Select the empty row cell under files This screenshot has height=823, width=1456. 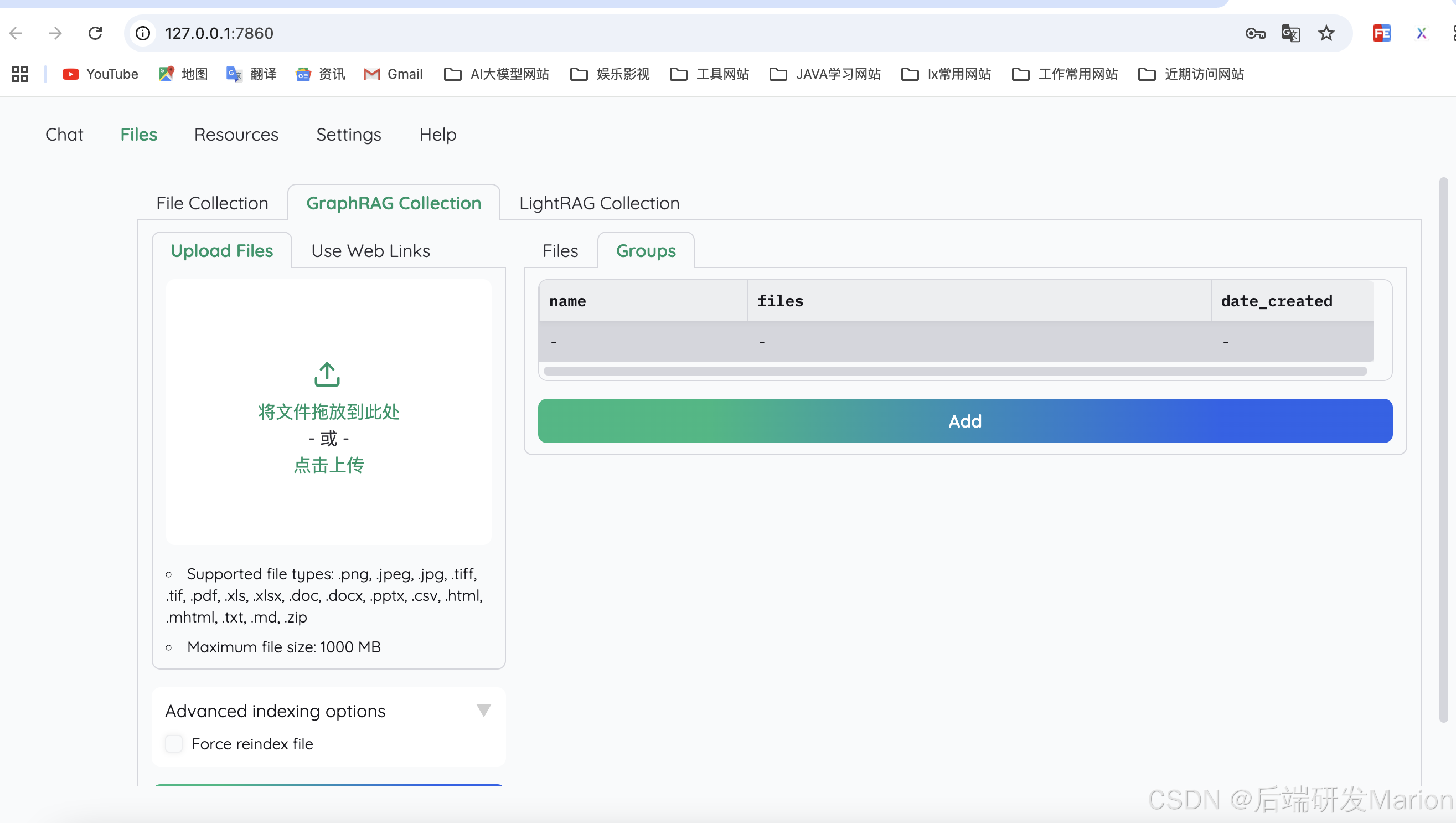pos(979,342)
